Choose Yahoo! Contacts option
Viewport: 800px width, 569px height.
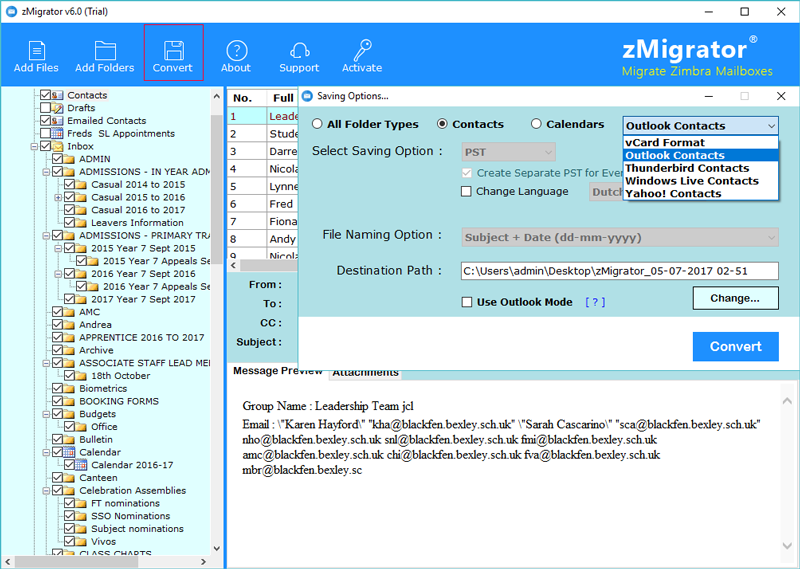(x=701, y=193)
